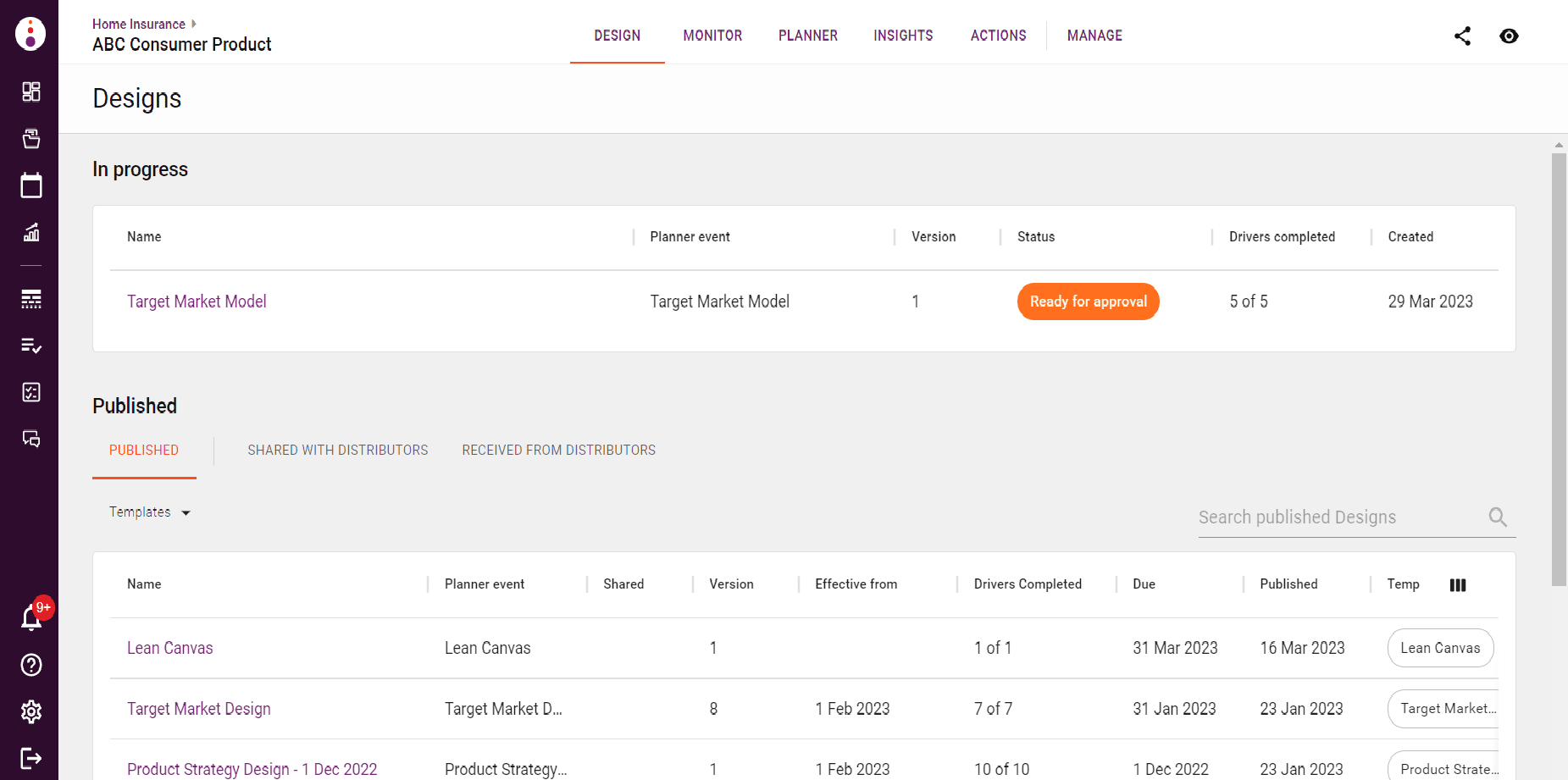Screen dimensions: 1568x780
Task: Open the dashboard icon in sidebar
Action: click(31, 91)
